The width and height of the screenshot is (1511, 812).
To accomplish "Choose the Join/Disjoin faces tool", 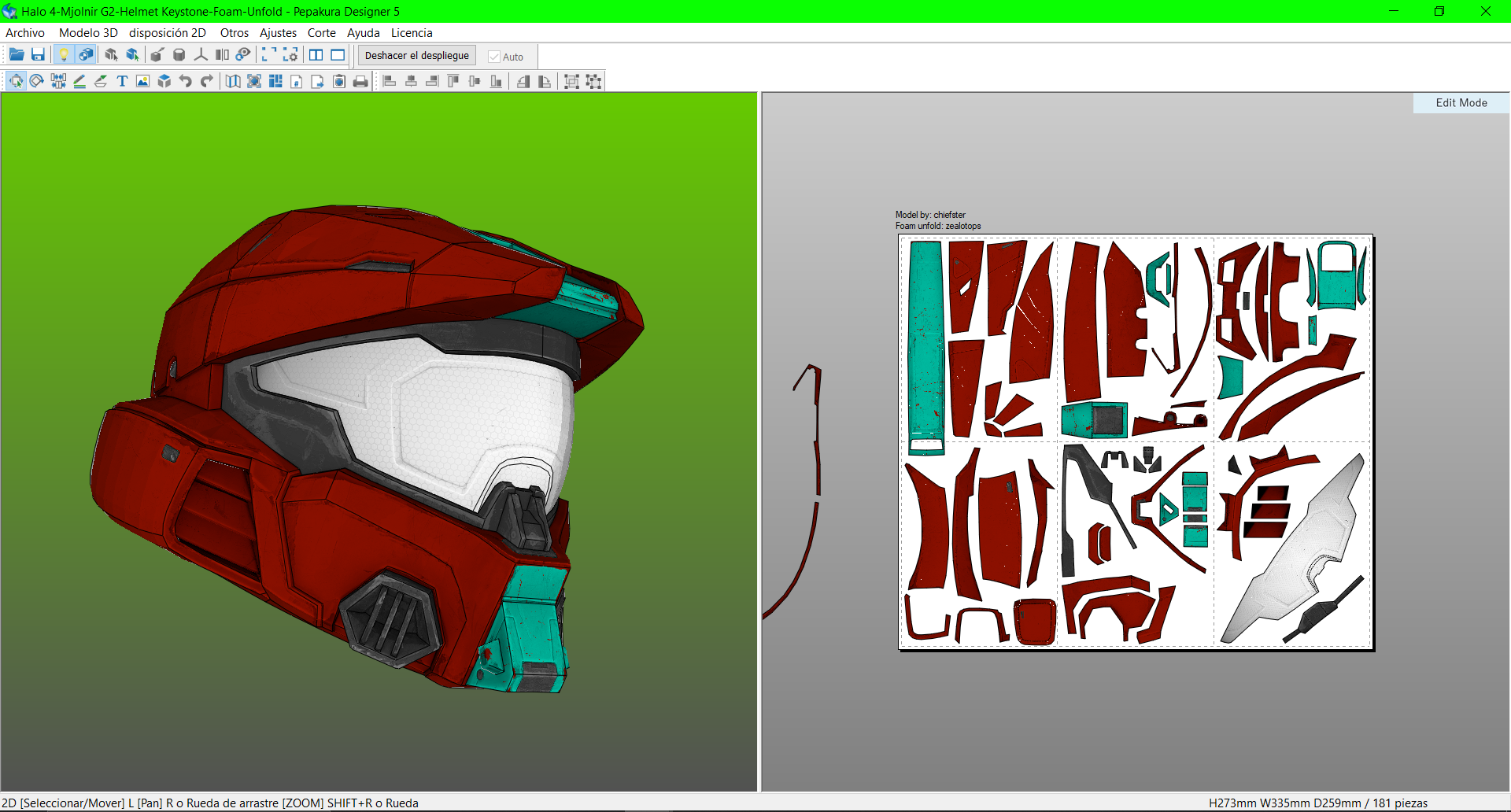I will point(58,81).
